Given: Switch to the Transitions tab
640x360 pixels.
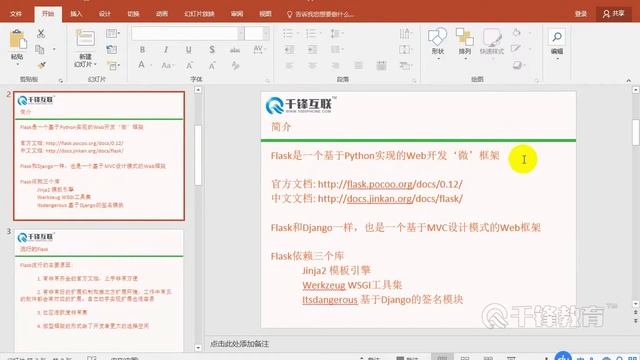Looking at the screenshot, I should tap(133, 14).
